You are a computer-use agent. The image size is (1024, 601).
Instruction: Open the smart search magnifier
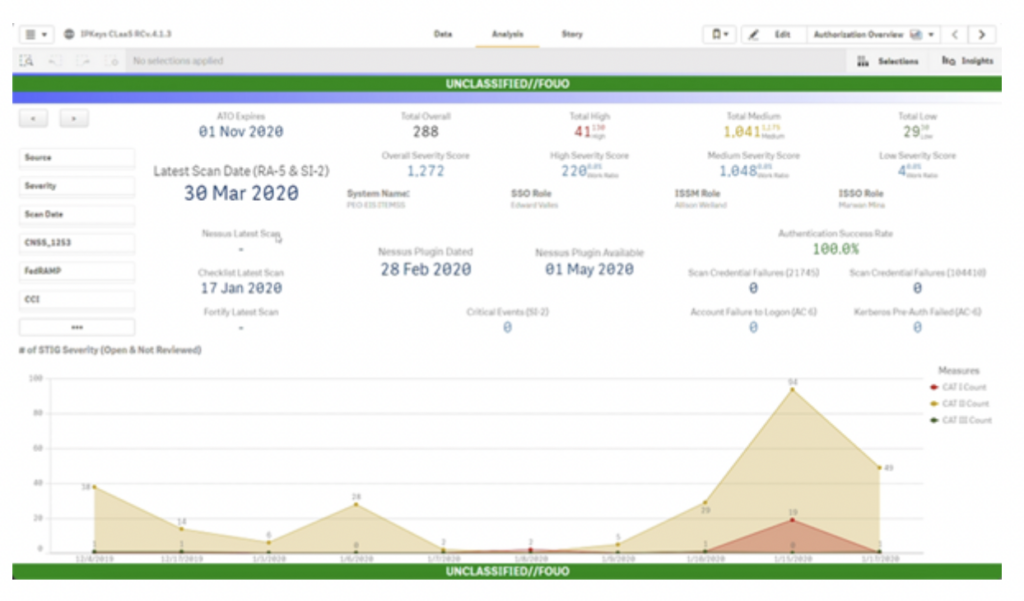25,61
